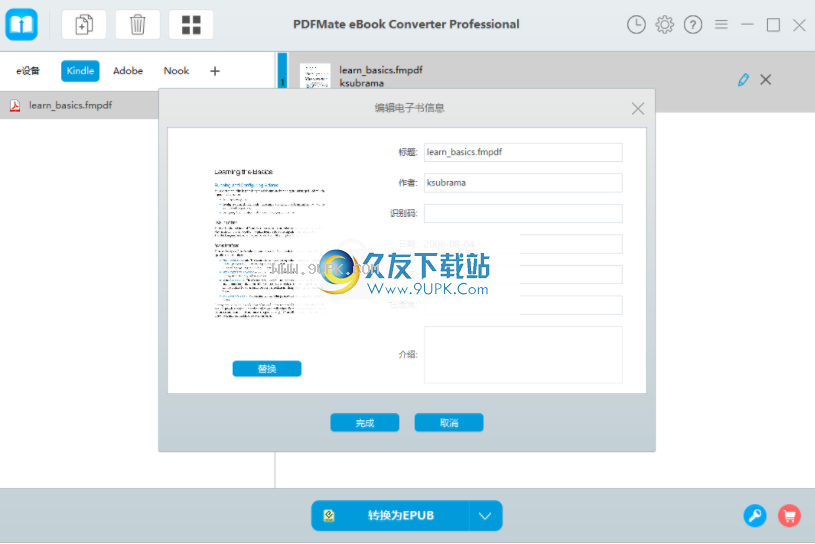Open settings gear icon
The width and height of the screenshot is (815, 544).
(x=664, y=24)
